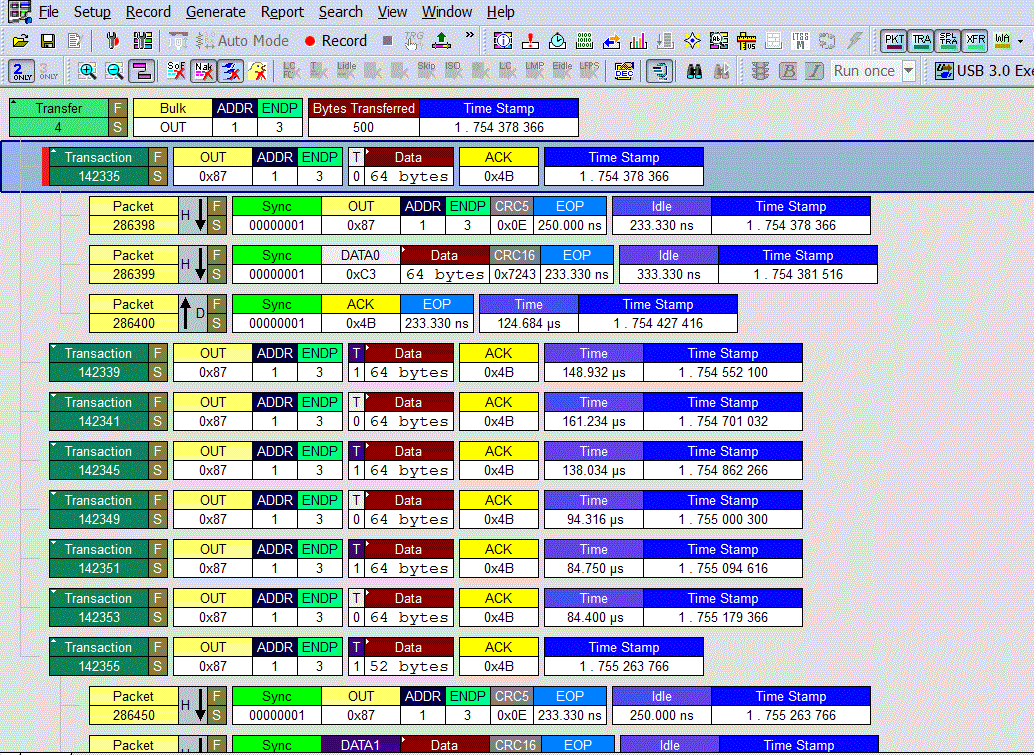Image resolution: width=1034 pixels, height=755 pixels.
Task: Open Display Options colored wrench icon
Action: tap(142, 41)
